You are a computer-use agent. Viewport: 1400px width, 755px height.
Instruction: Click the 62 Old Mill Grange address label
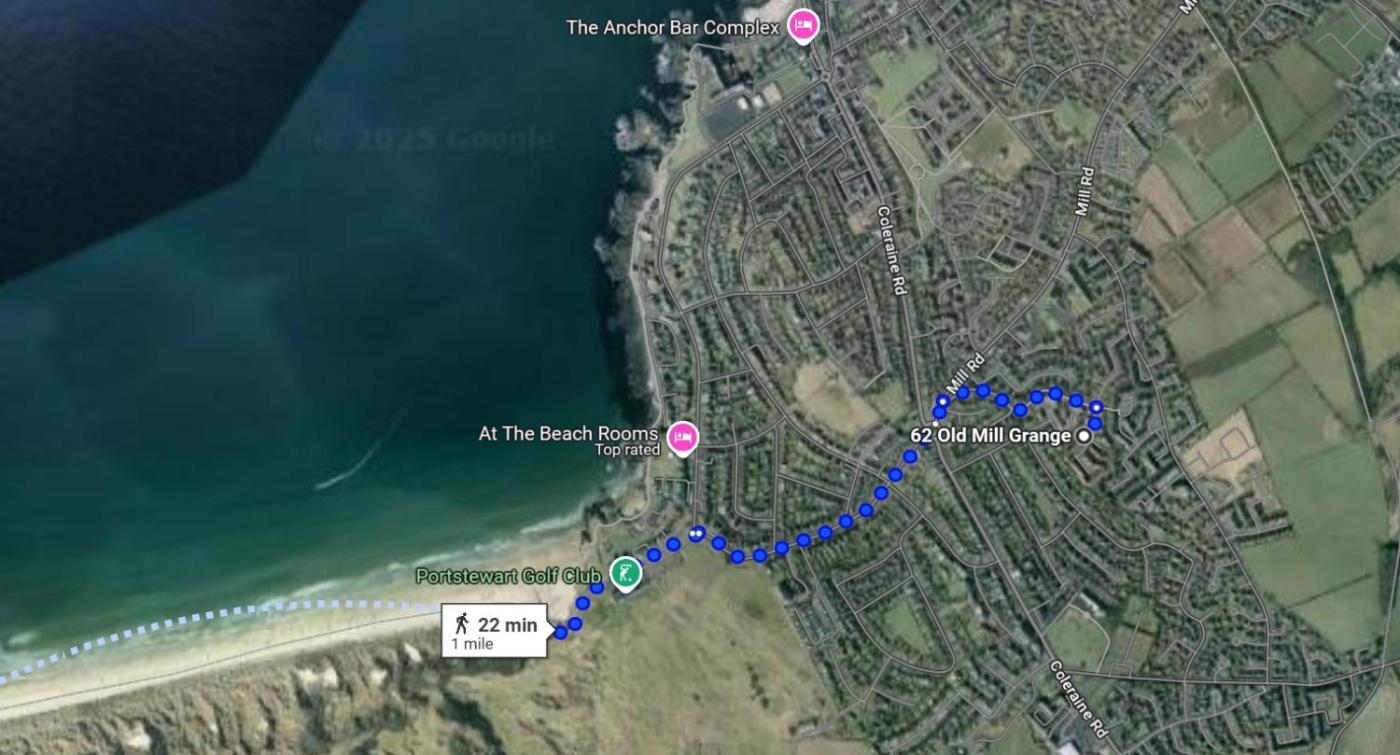pyautogui.click(x=990, y=436)
